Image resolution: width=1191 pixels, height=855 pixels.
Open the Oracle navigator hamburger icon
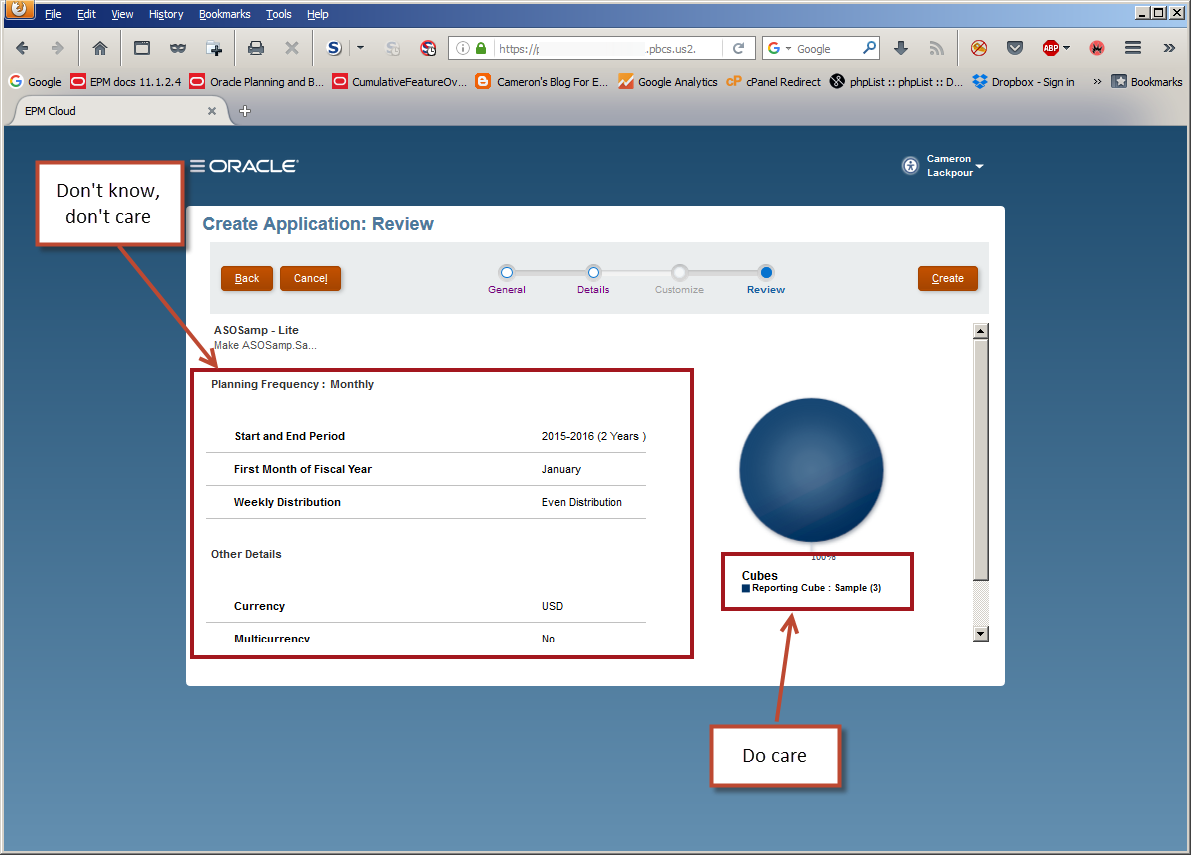click(197, 166)
